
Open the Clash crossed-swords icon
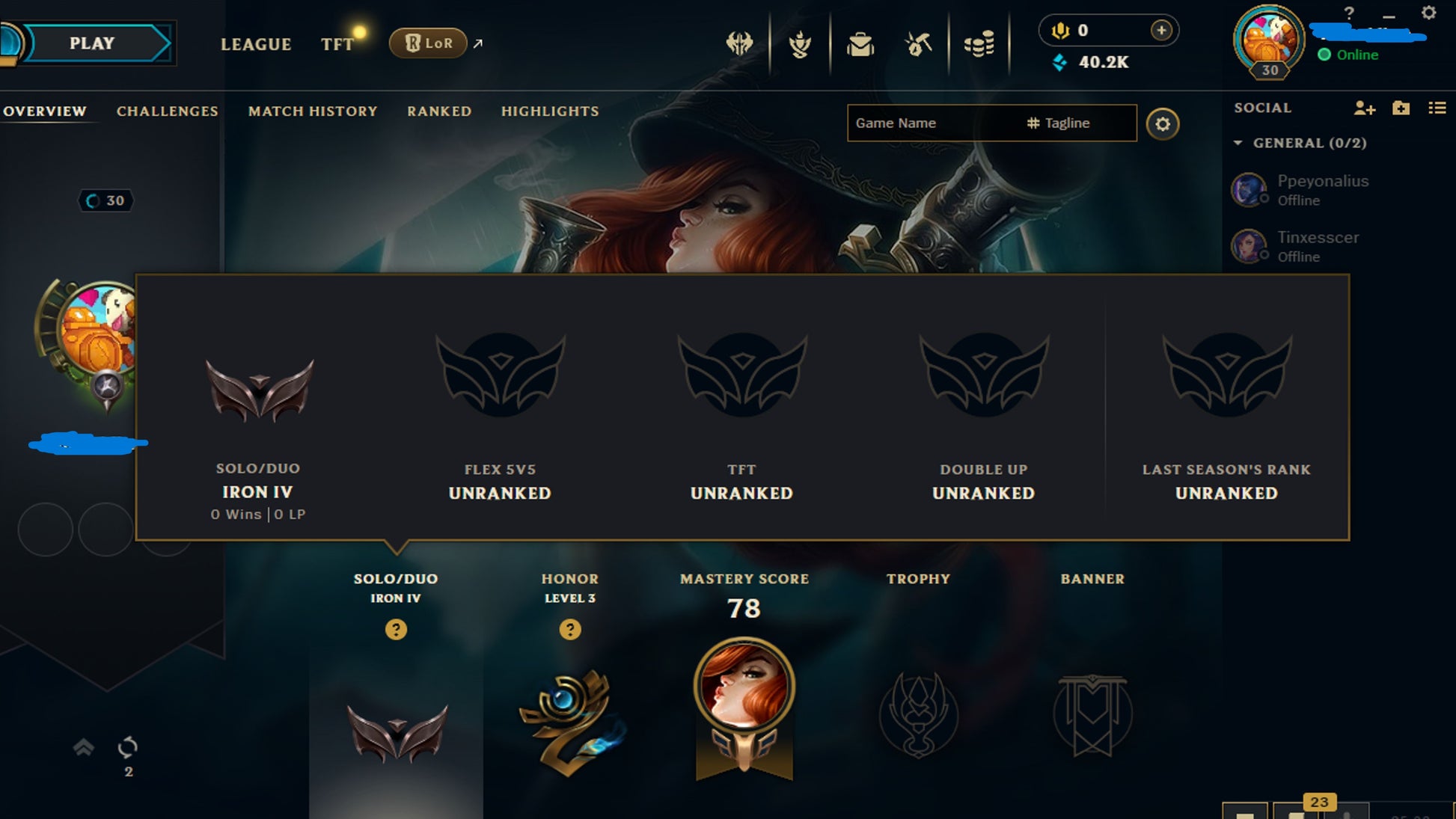click(739, 44)
